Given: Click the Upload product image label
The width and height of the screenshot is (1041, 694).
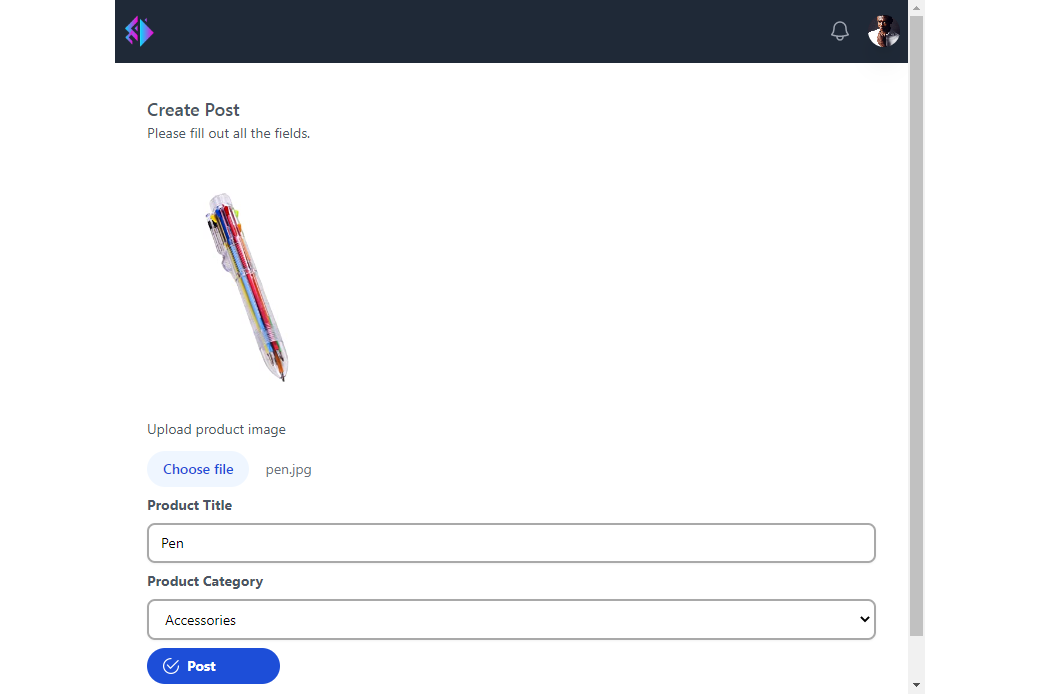Looking at the screenshot, I should tap(216, 430).
